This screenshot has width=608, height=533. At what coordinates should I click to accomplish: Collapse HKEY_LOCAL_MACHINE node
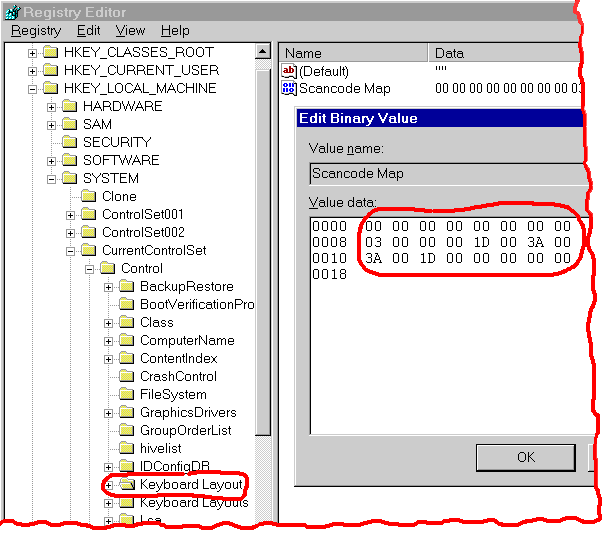pyautogui.click(x=33, y=89)
